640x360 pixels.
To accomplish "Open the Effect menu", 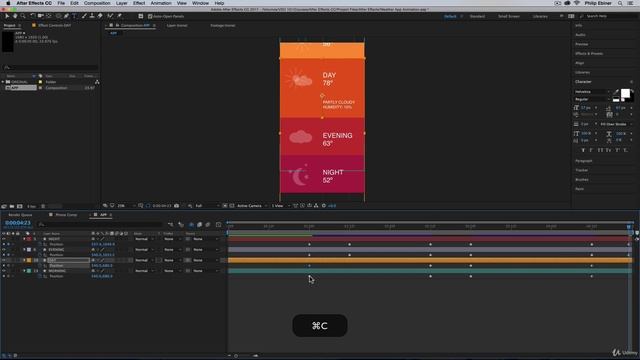I will 139,3.
